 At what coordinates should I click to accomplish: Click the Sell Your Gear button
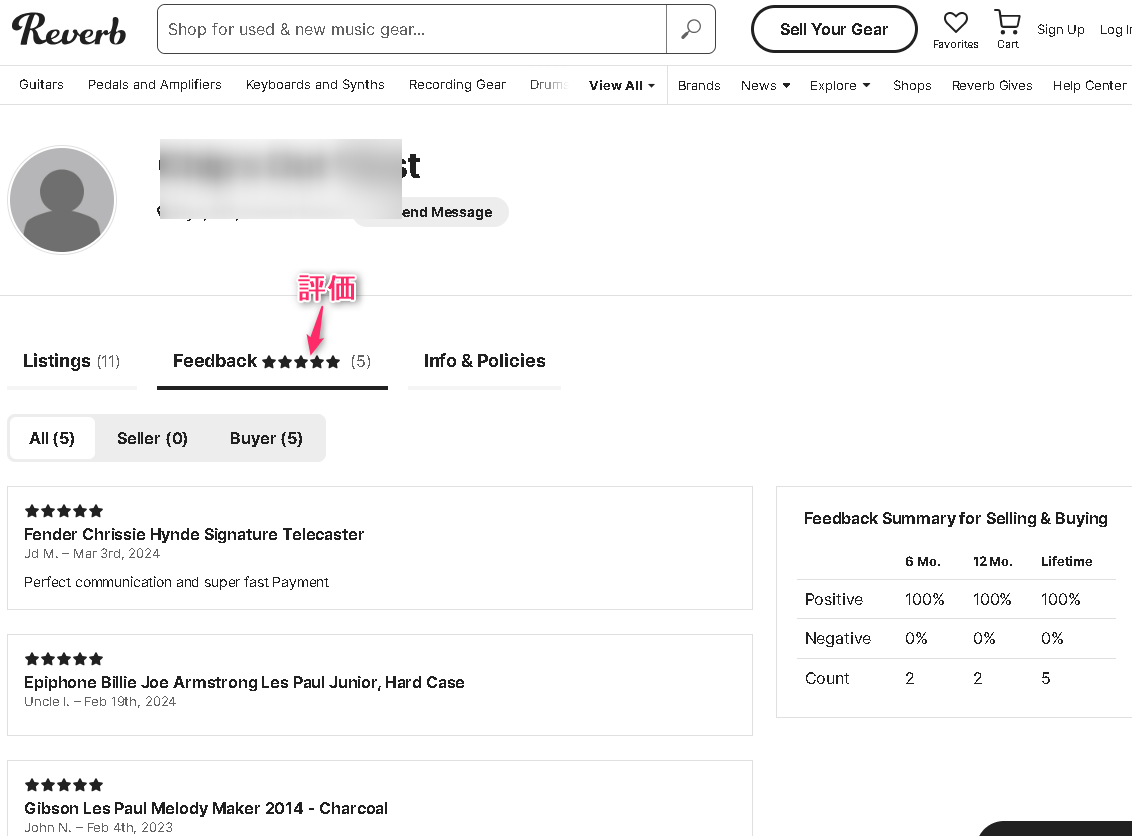pyautogui.click(x=833, y=29)
